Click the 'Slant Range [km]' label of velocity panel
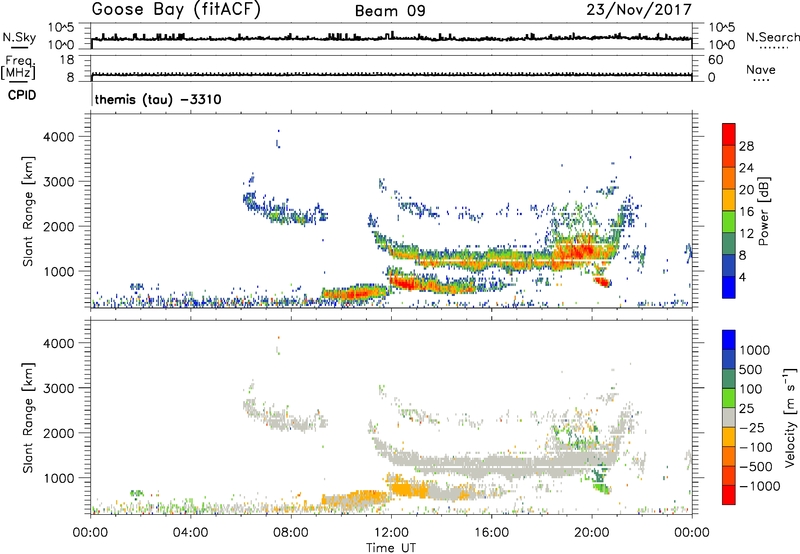800x554 pixels. click(x=28, y=418)
